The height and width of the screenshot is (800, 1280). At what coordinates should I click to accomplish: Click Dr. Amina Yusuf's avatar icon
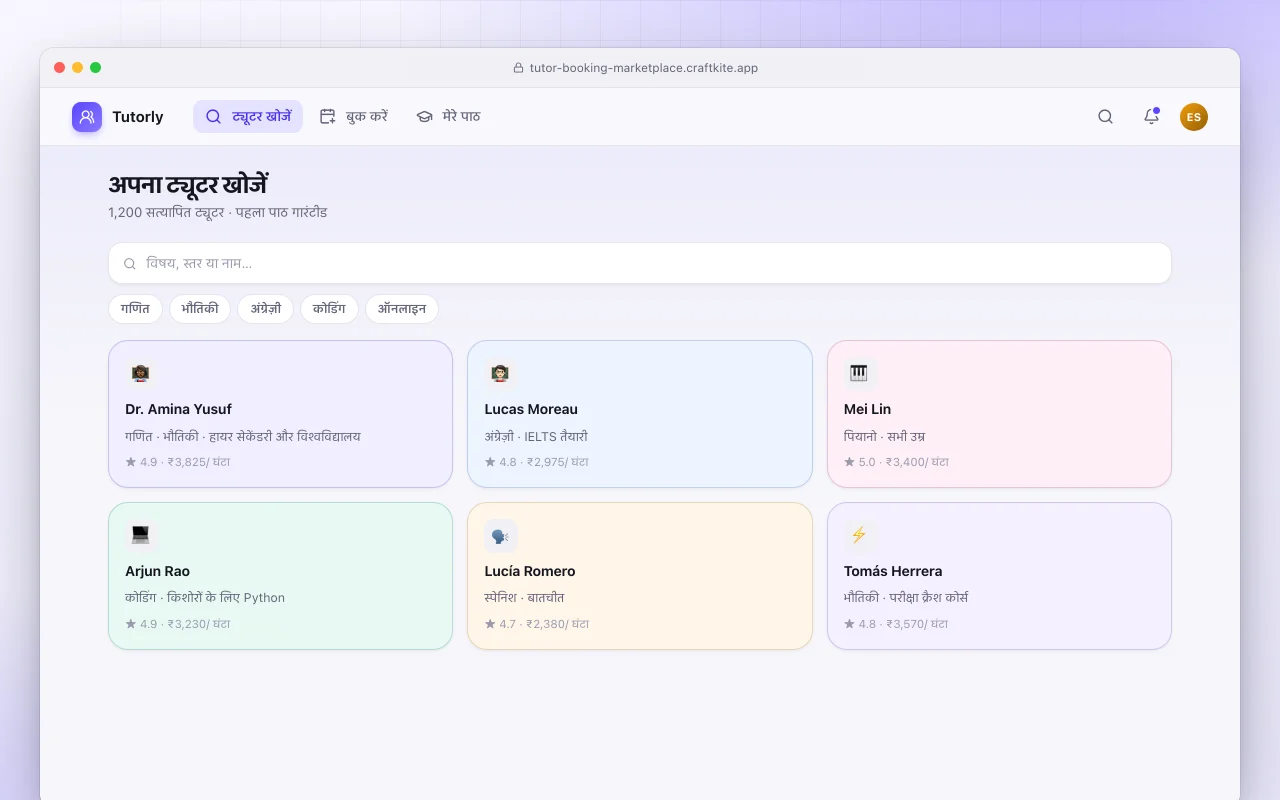[141, 374]
